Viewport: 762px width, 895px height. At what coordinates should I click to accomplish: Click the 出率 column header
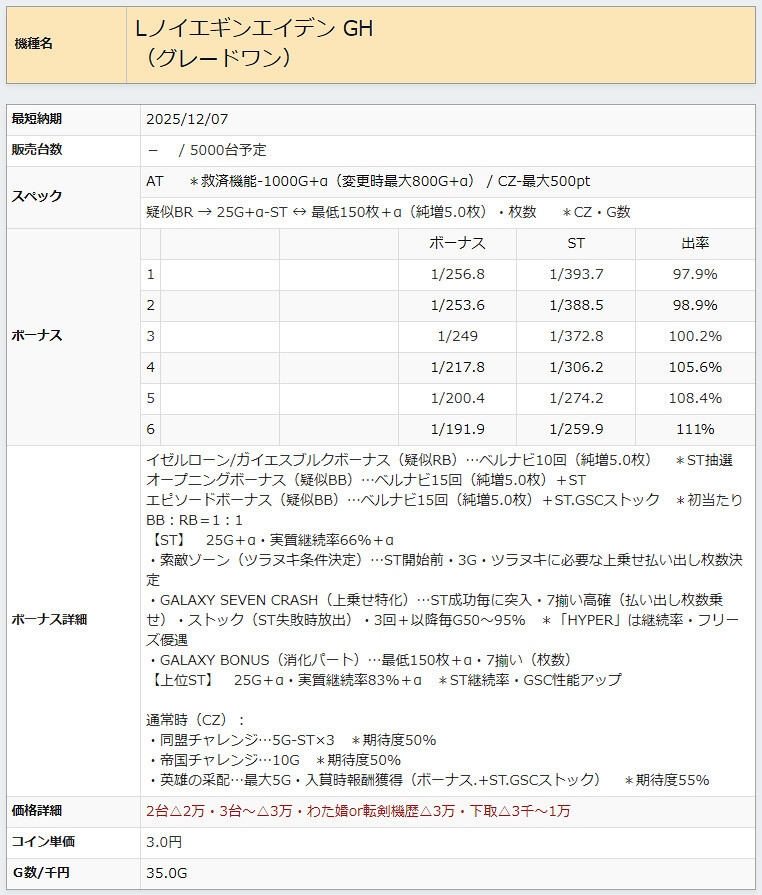pos(695,244)
